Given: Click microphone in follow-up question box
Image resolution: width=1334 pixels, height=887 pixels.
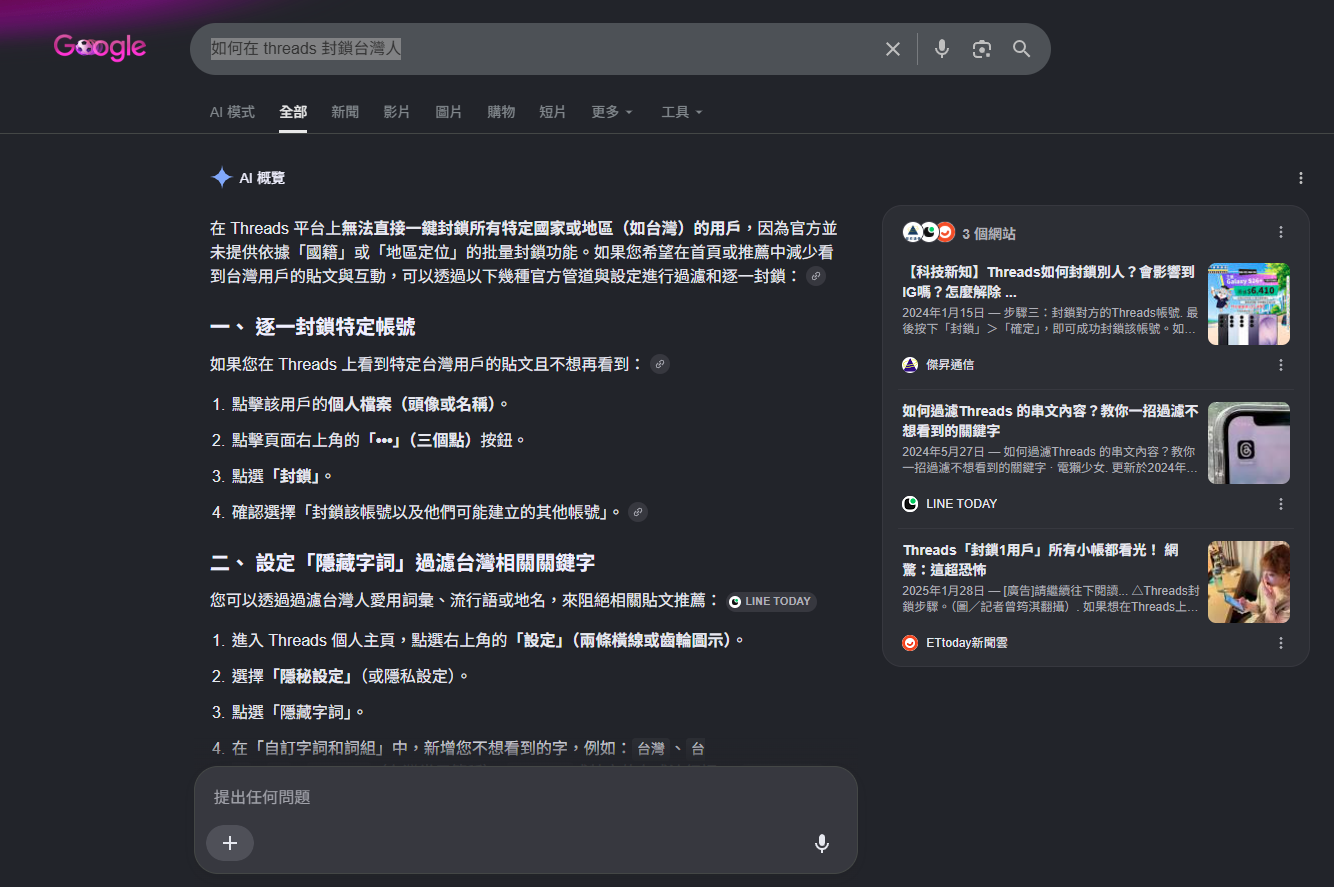Looking at the screenshot, I should pos(822,843).
